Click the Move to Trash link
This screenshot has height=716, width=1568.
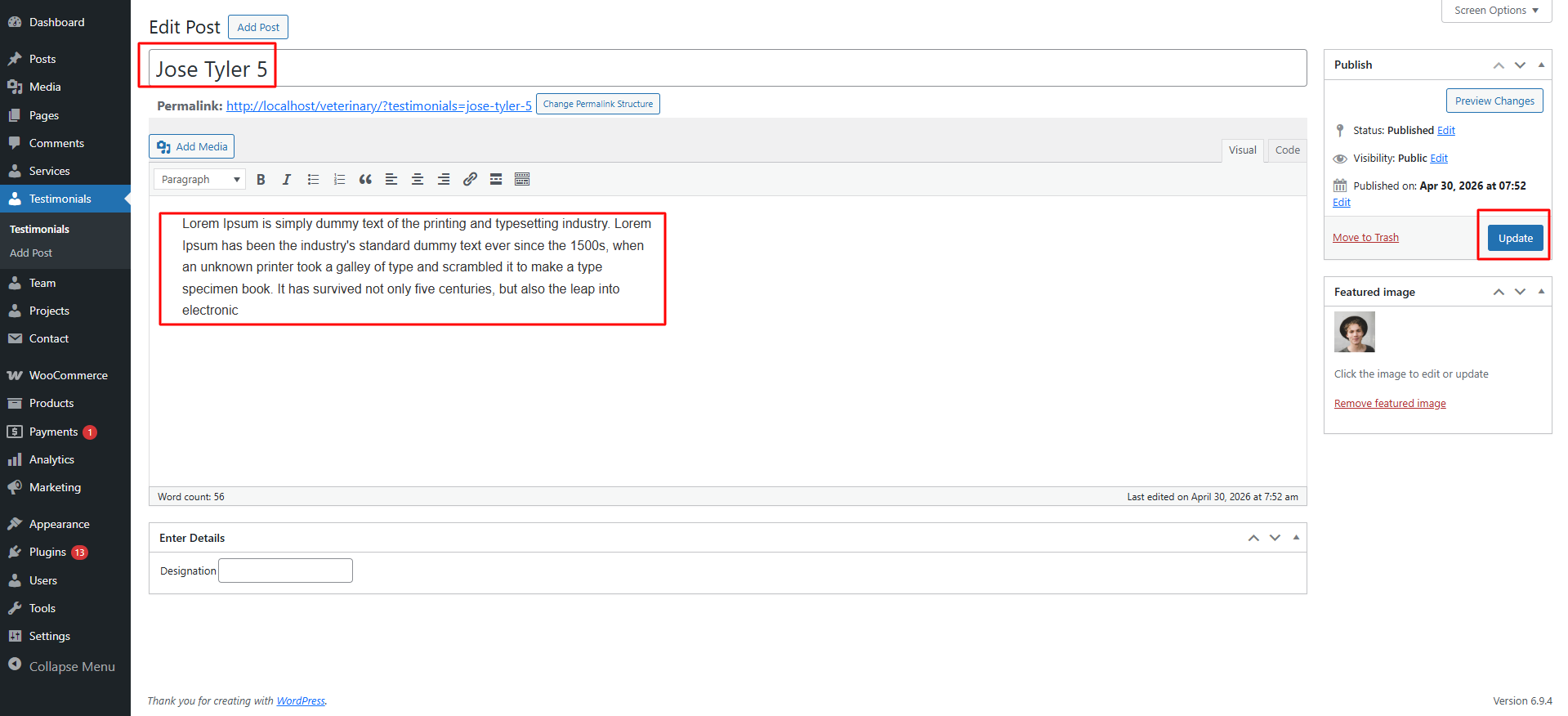[x=1365, y=238]
